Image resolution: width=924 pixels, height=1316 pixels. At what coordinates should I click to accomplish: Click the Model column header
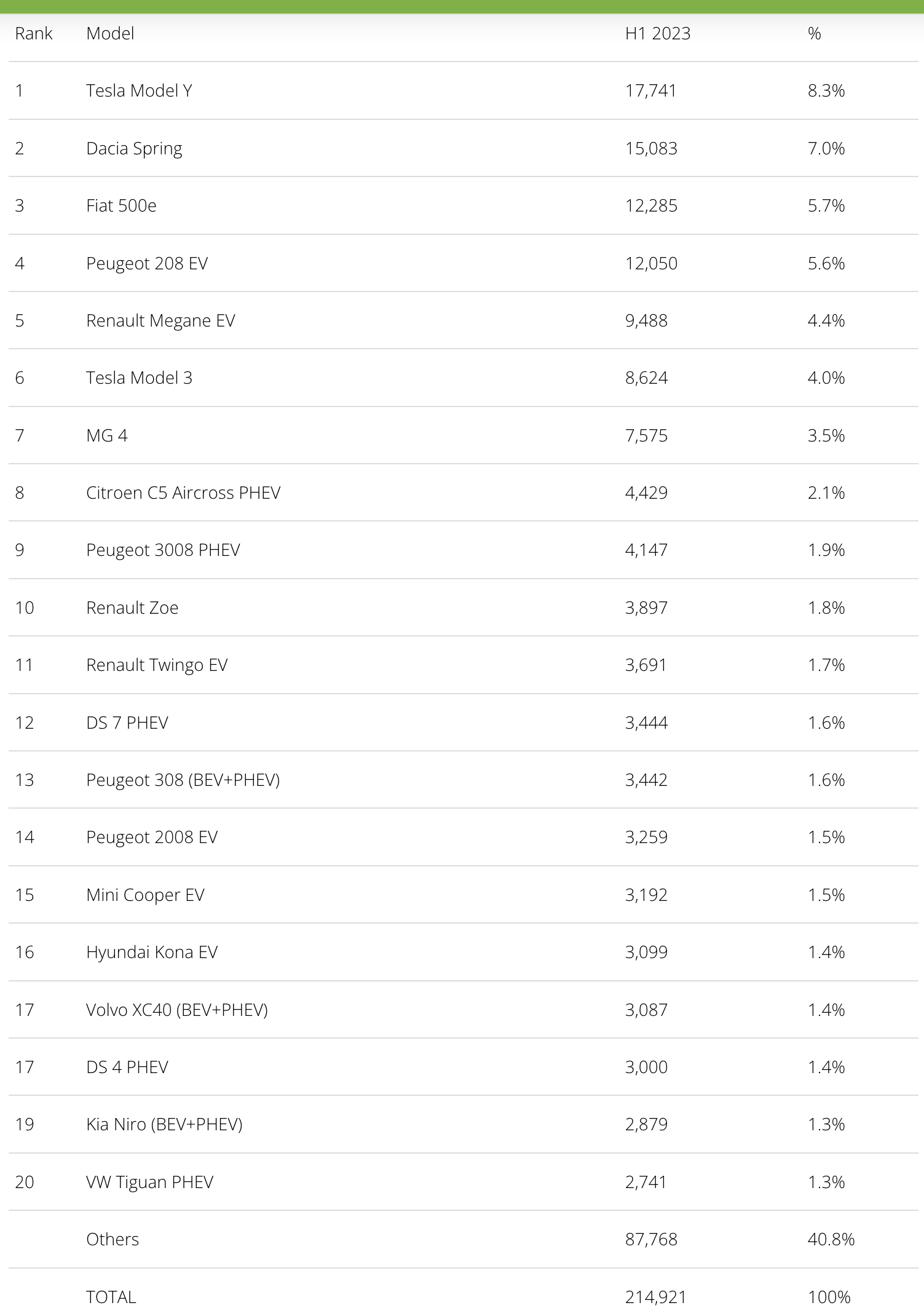(x=110, y=34)
